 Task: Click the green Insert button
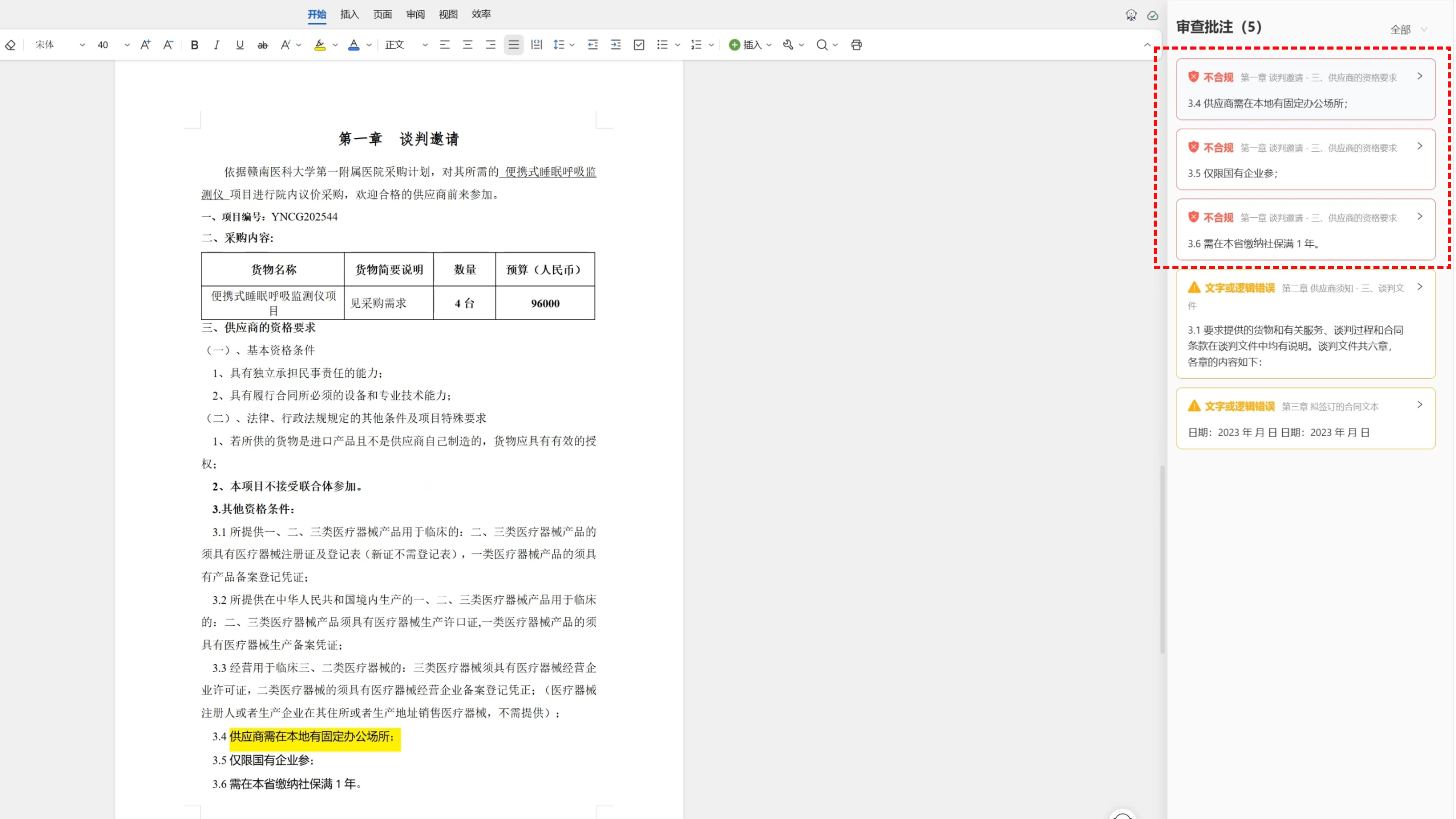(745, 45)
